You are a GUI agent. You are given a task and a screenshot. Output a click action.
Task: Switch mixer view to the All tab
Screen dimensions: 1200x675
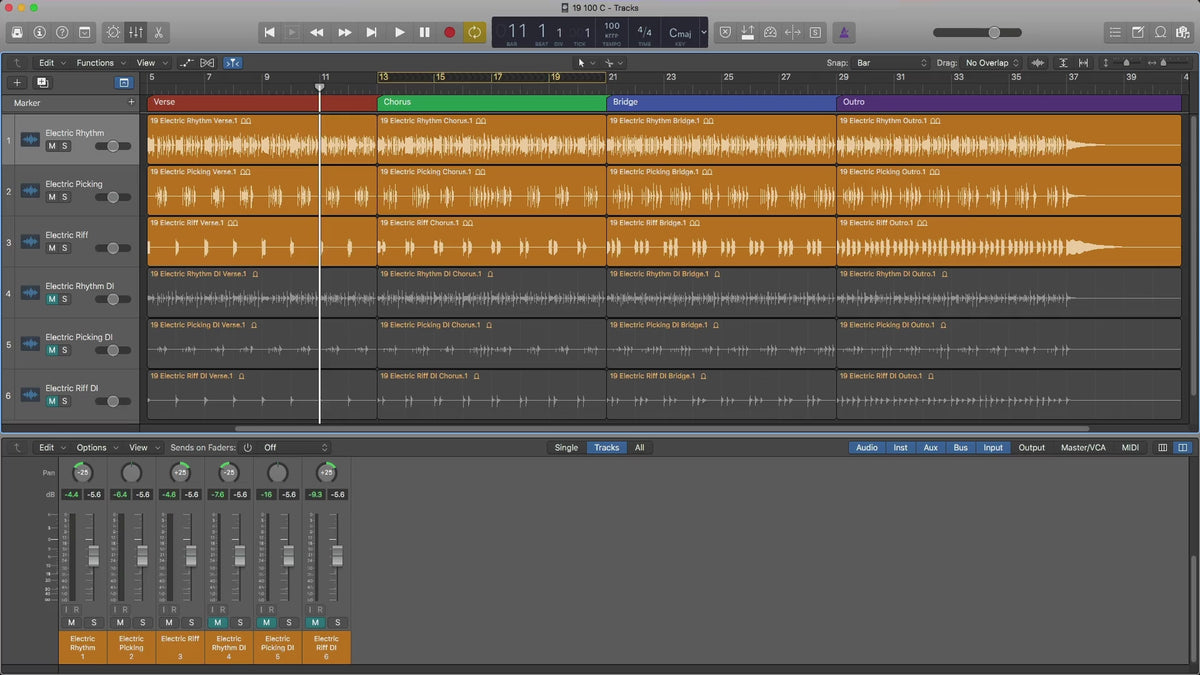tap(639, 448)
